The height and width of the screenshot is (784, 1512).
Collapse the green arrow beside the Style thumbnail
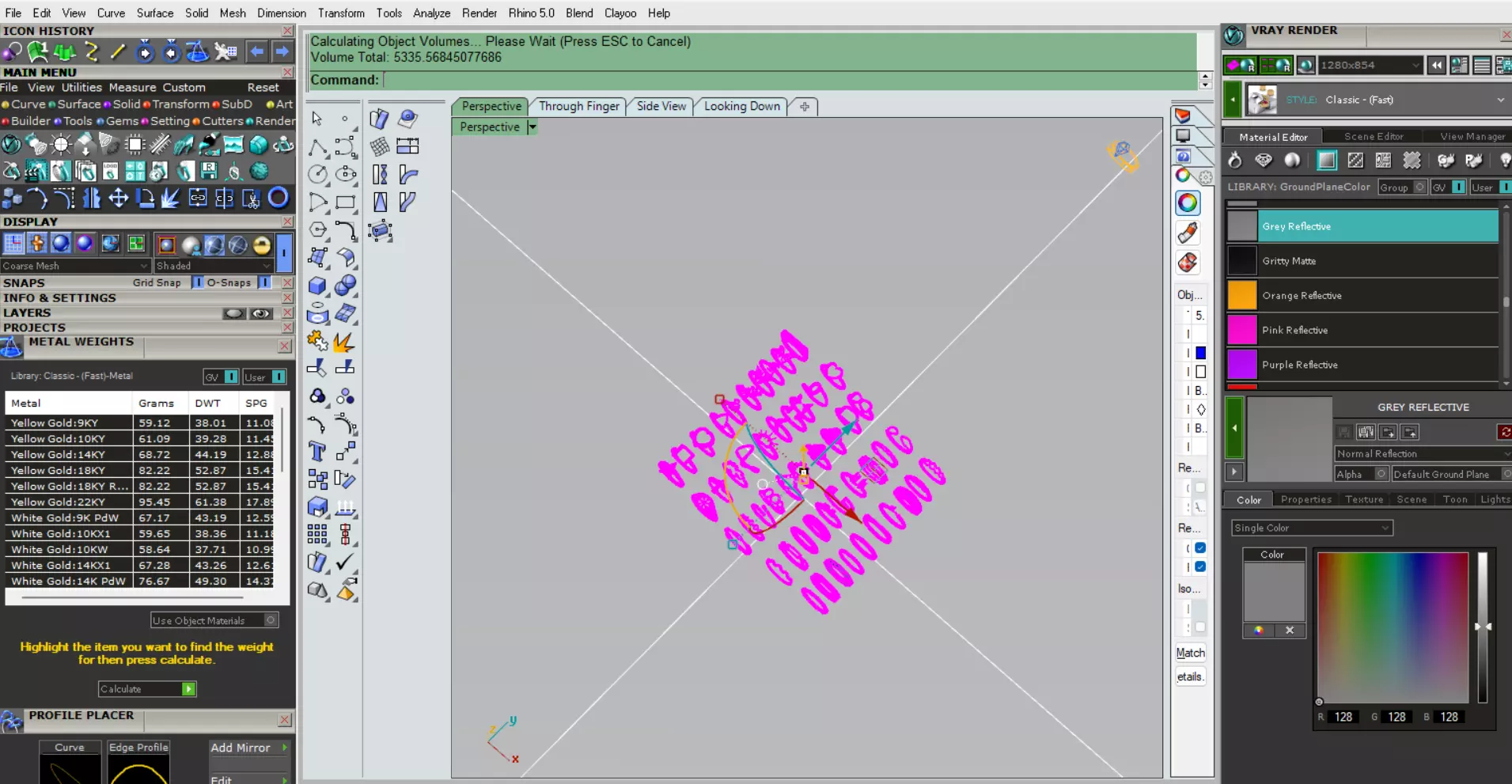click(1233, 100)
